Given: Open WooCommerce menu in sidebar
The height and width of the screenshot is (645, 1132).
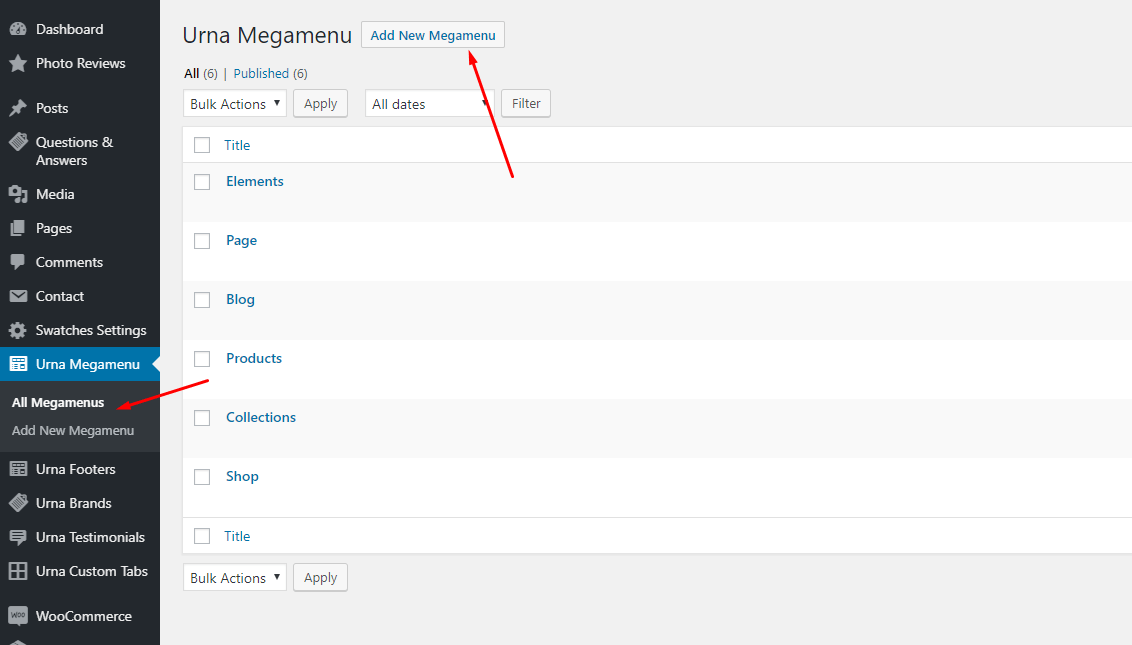Looking at the screenshot, I should pos(84,616).
